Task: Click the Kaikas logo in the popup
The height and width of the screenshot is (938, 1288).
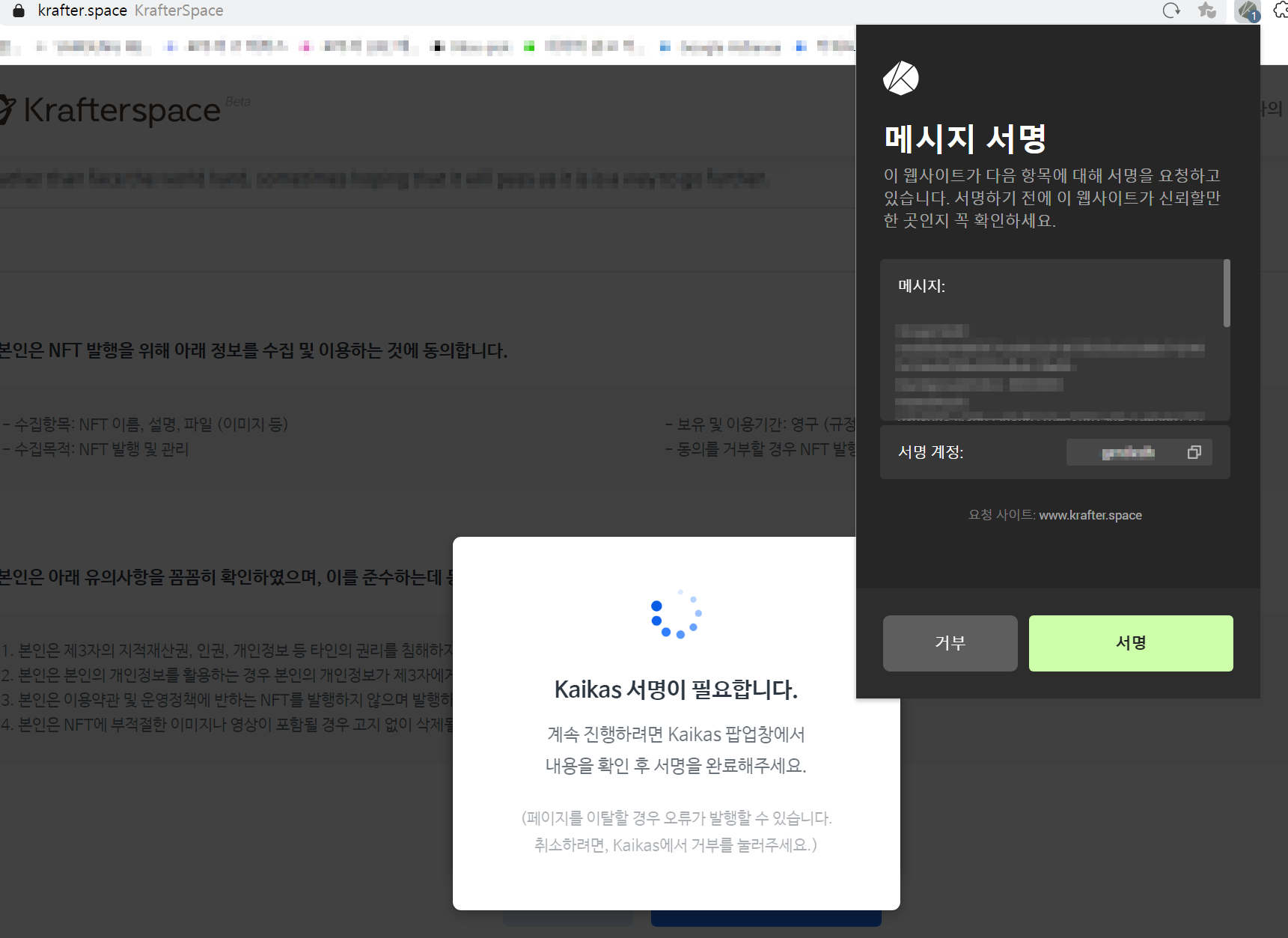Action: coord(901,78)
